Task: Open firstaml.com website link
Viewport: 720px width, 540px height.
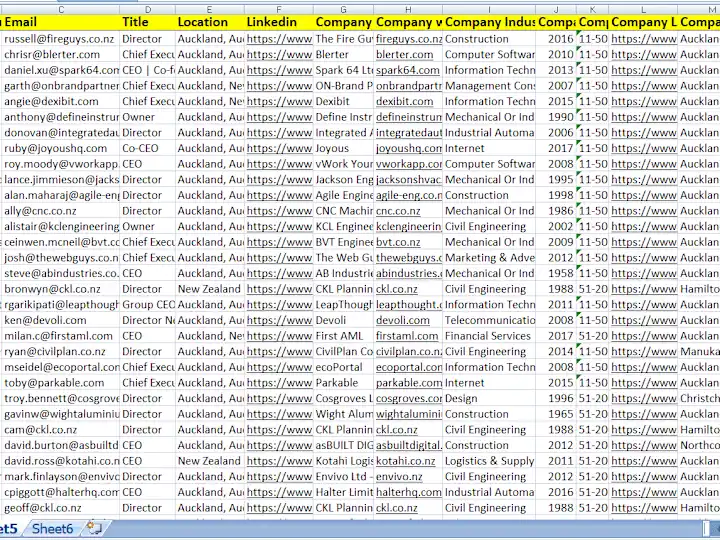Action: pos(407,336)
